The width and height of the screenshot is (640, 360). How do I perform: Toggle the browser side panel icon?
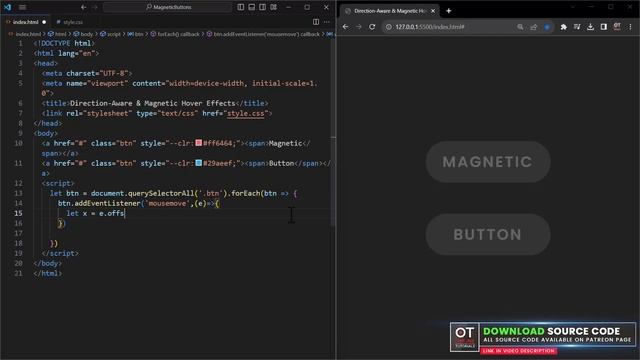click(604, 27)
